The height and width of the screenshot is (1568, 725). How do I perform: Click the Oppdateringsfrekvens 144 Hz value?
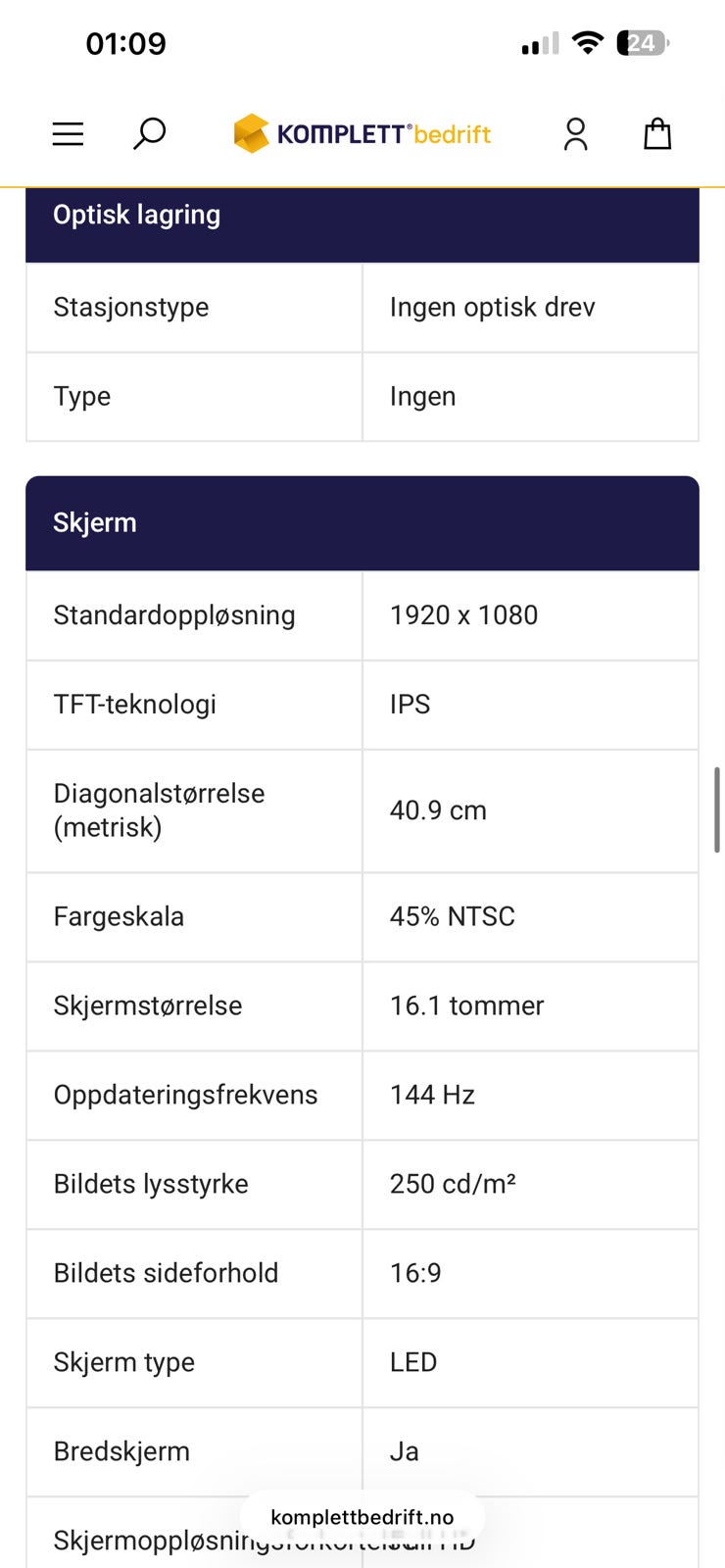[x=432, y=1095]
